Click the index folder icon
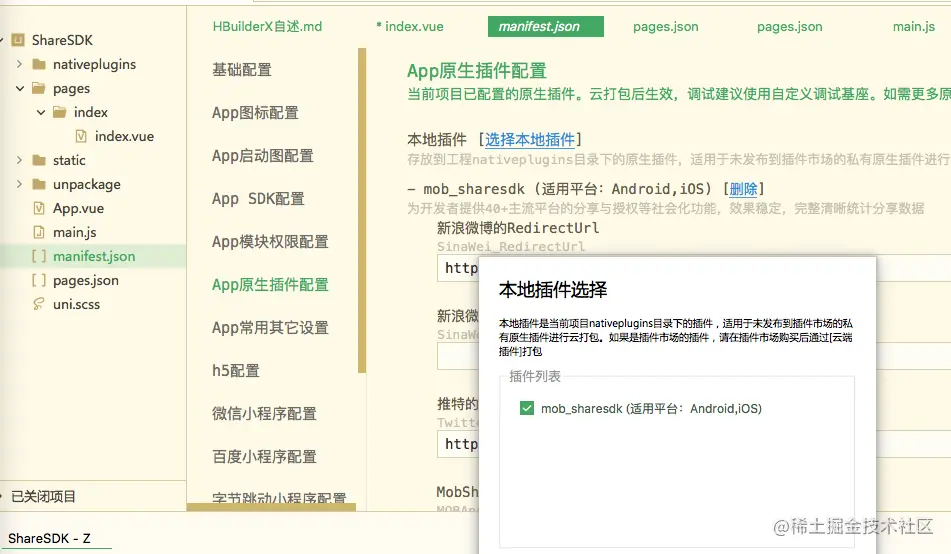 [x=59, y=112]
